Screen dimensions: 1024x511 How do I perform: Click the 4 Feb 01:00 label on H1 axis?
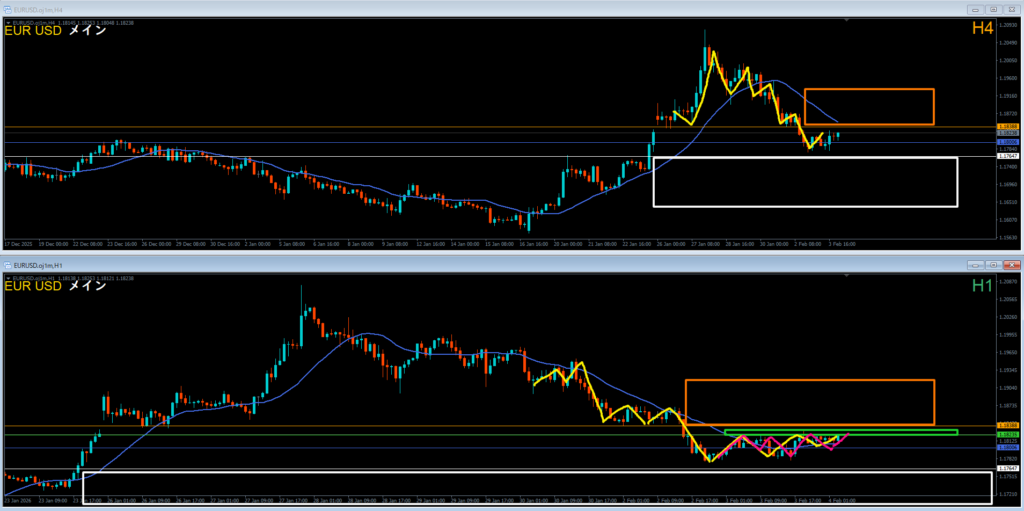[x=842, y=501]
